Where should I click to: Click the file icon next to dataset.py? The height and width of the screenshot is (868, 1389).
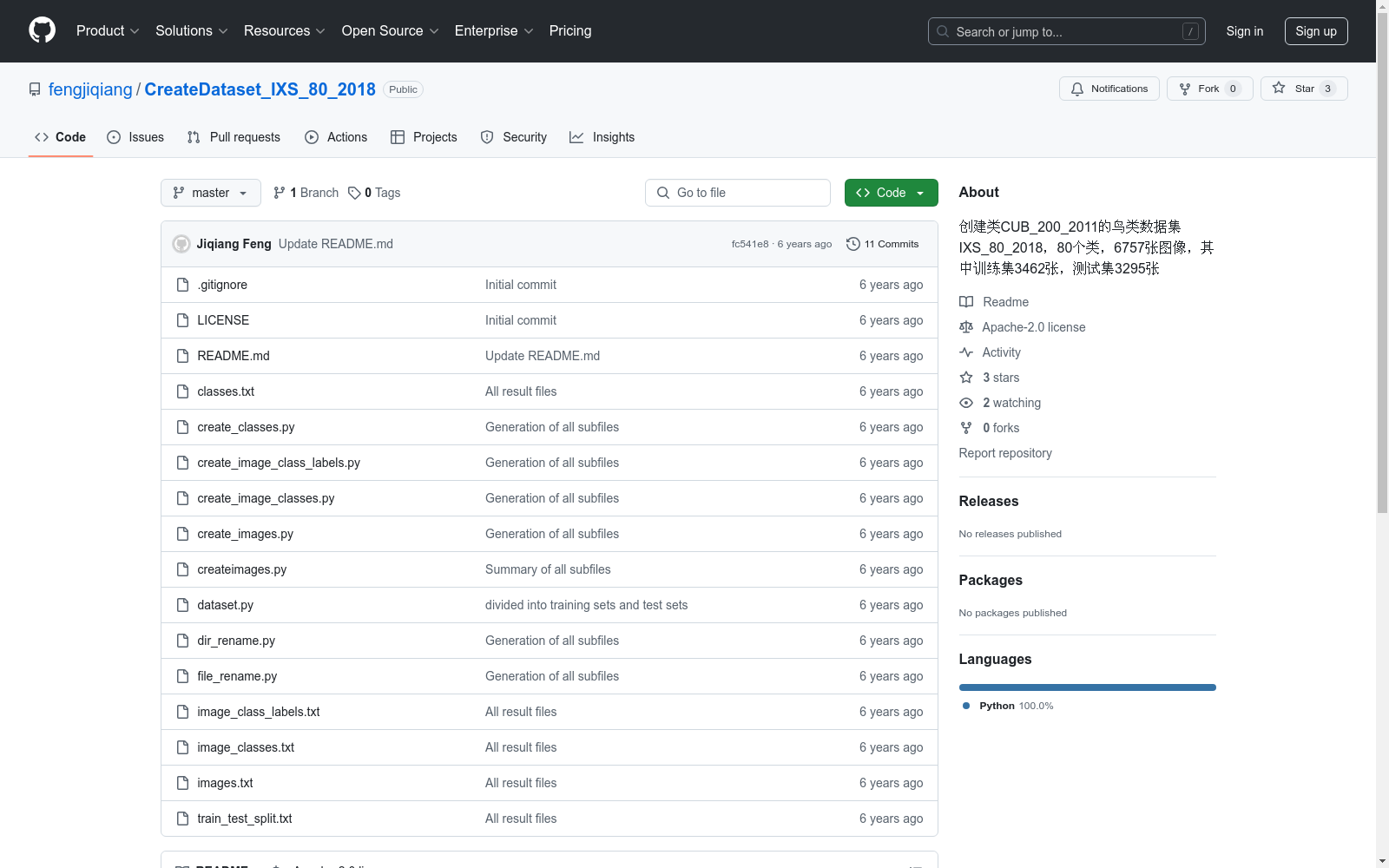(182, 605)
